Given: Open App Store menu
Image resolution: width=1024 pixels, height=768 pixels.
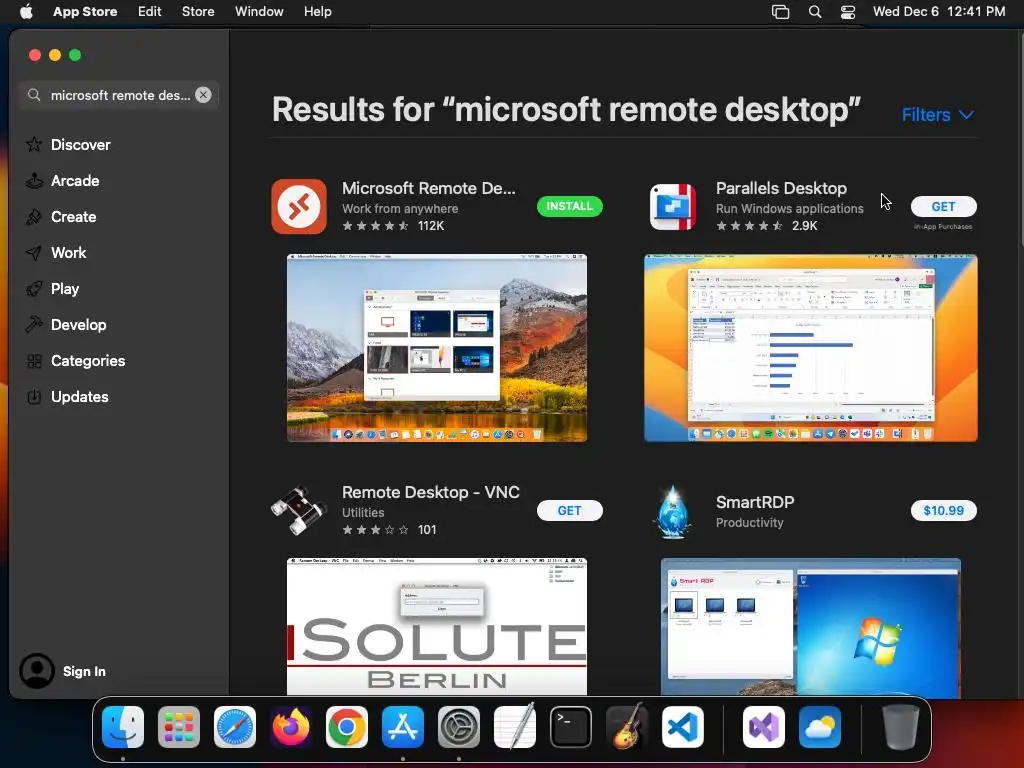Looking at the screenshot, I should (85, 12).
